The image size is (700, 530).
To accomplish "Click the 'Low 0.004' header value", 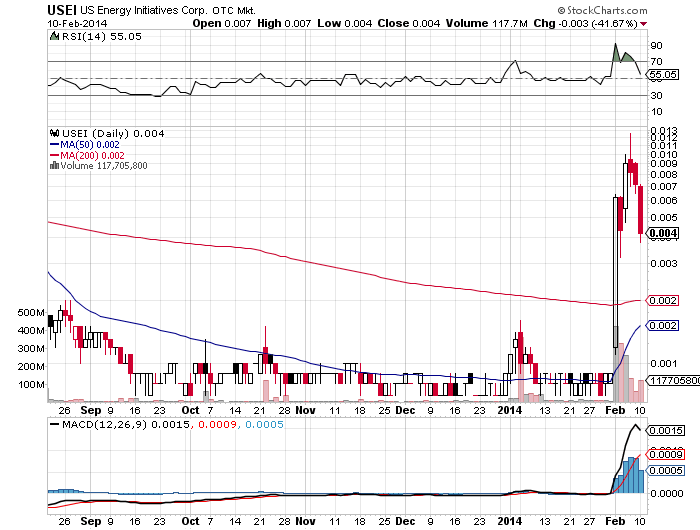I will coord(345,24).
